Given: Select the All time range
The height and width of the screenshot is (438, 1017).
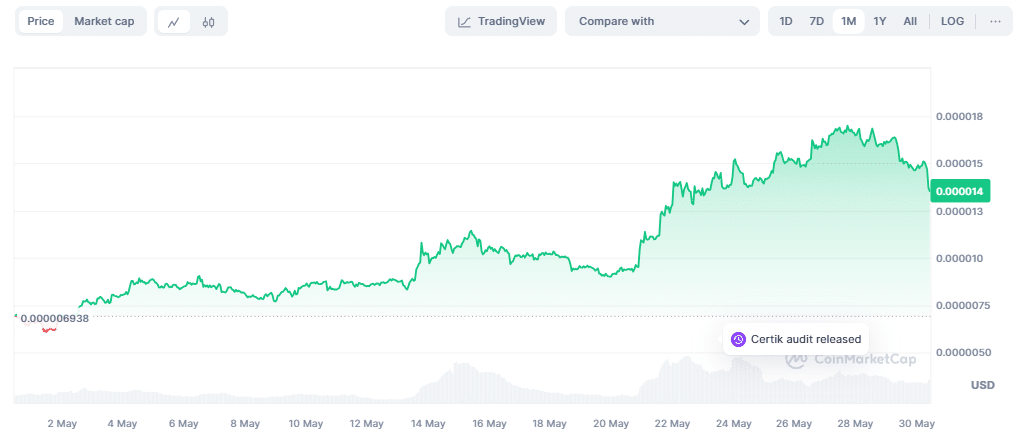Looking at the screenshot, I should coord(910,21).
